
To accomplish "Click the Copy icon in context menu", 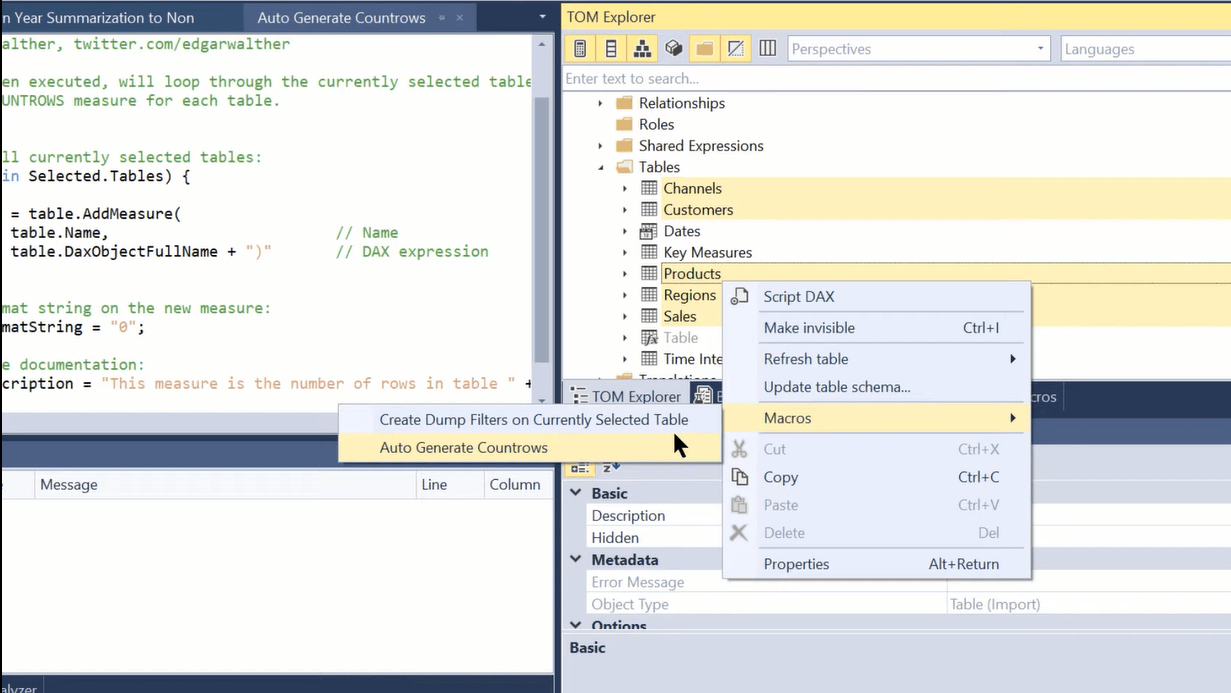I will [x=740, y=477].
